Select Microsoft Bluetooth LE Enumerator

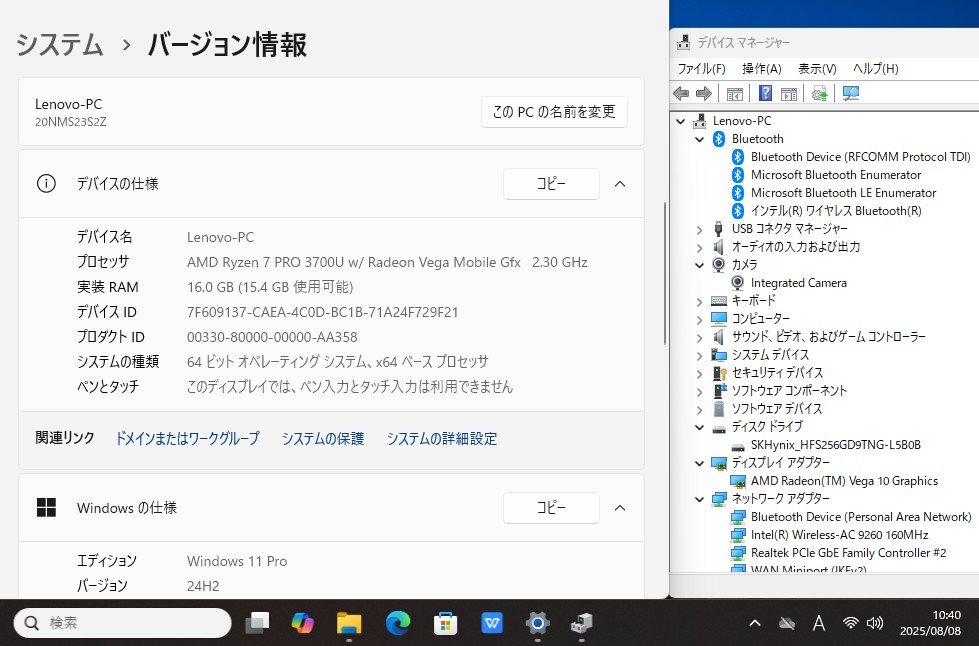844,193
